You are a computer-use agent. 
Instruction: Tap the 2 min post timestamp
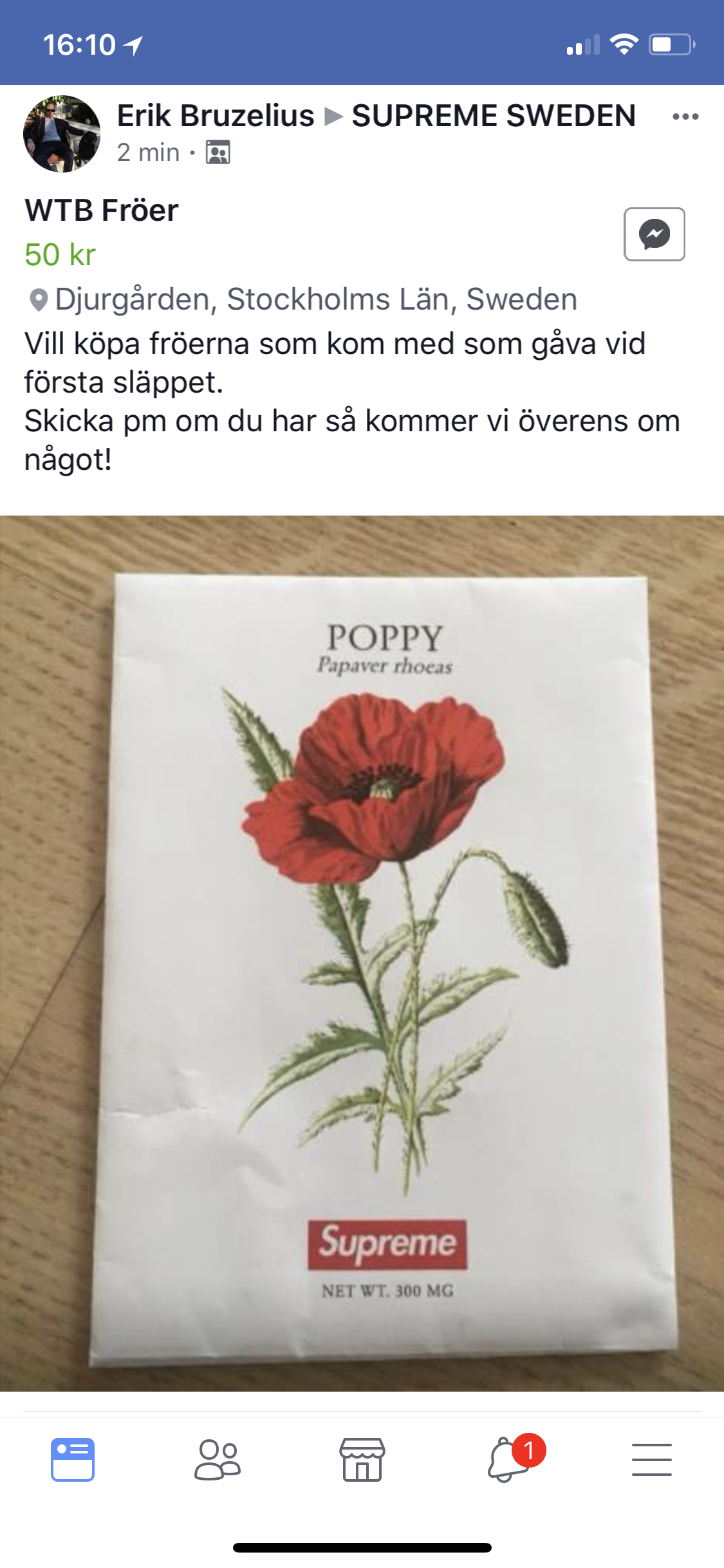pyautogui.click(x=148, y=153)
